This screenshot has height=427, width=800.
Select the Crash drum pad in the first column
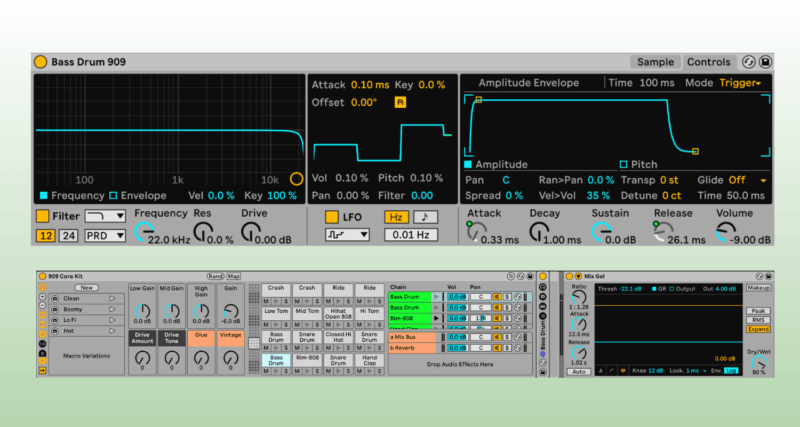pos(276,290)
